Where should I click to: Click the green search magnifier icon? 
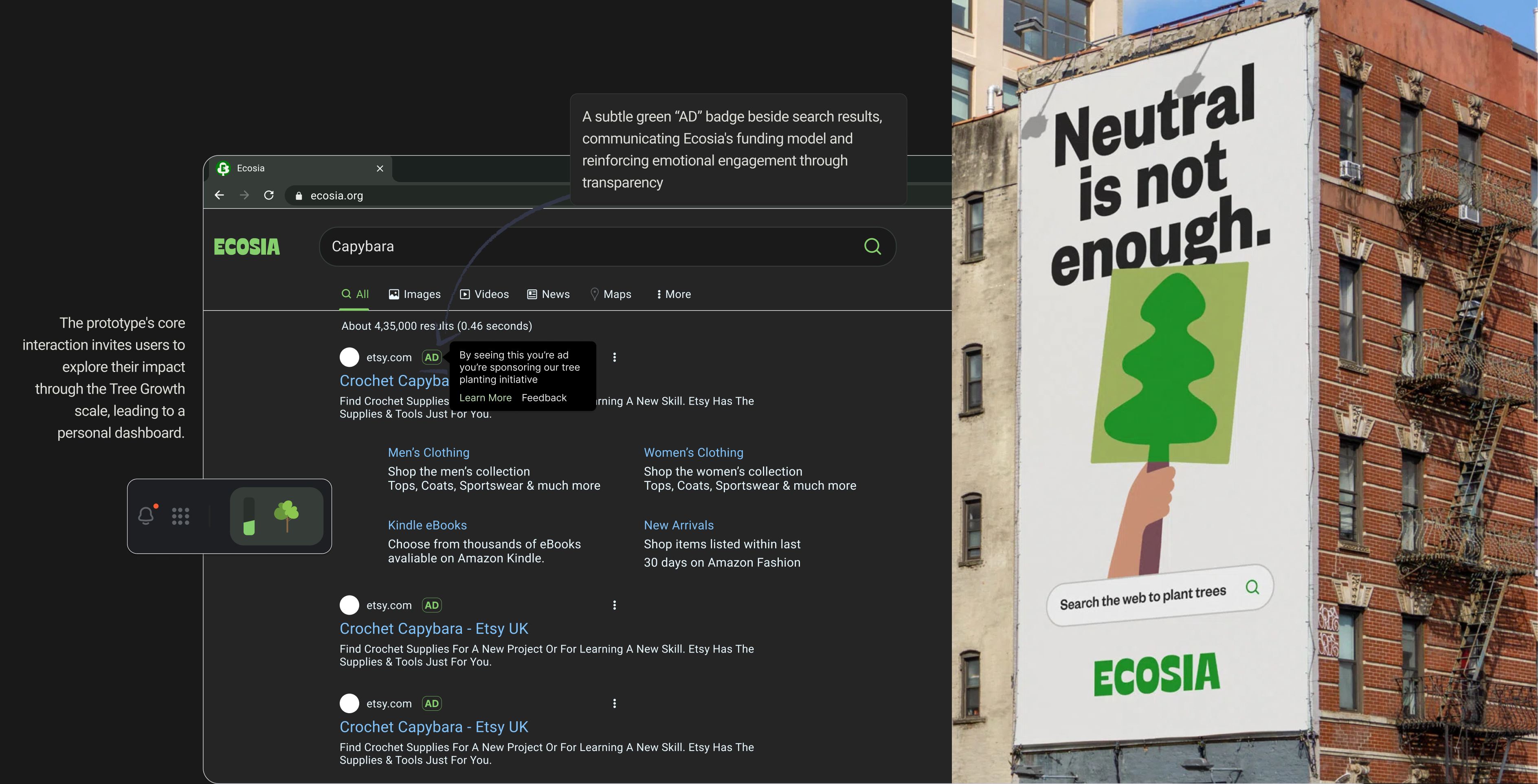[872, 246]
